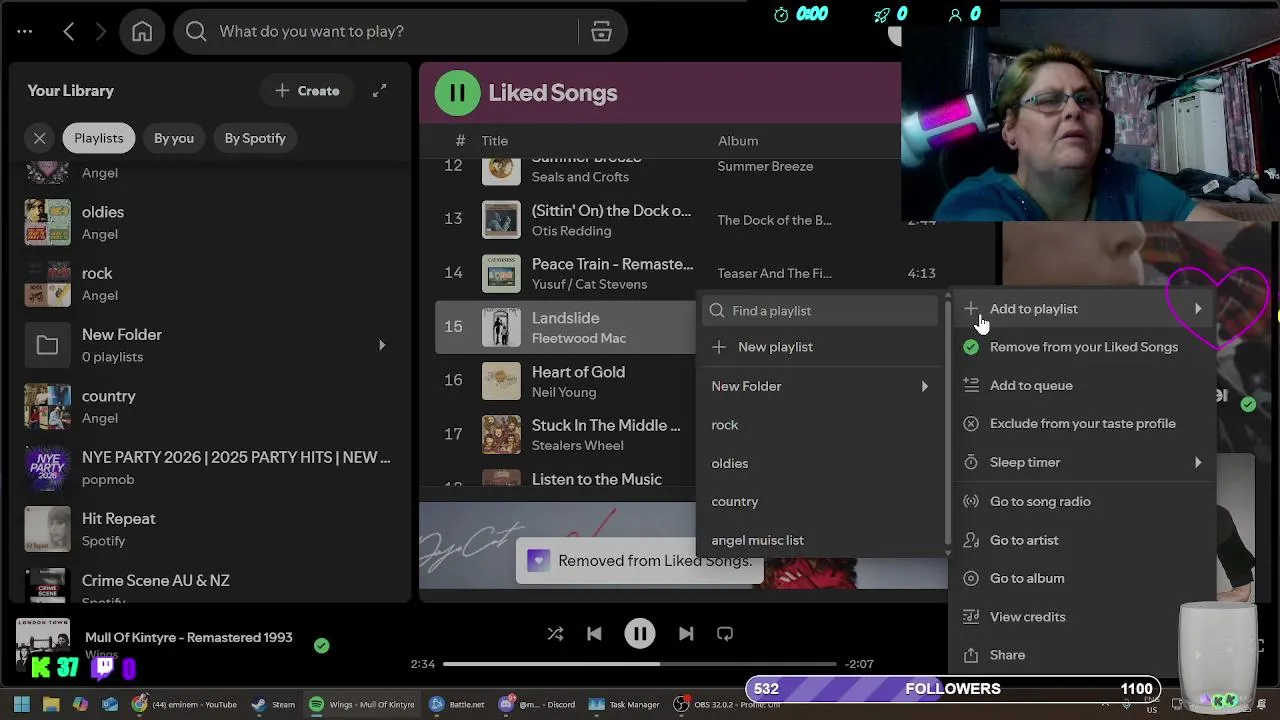
Task: Add song to rock playlist in submenu
Action: (x=820, y=425)
